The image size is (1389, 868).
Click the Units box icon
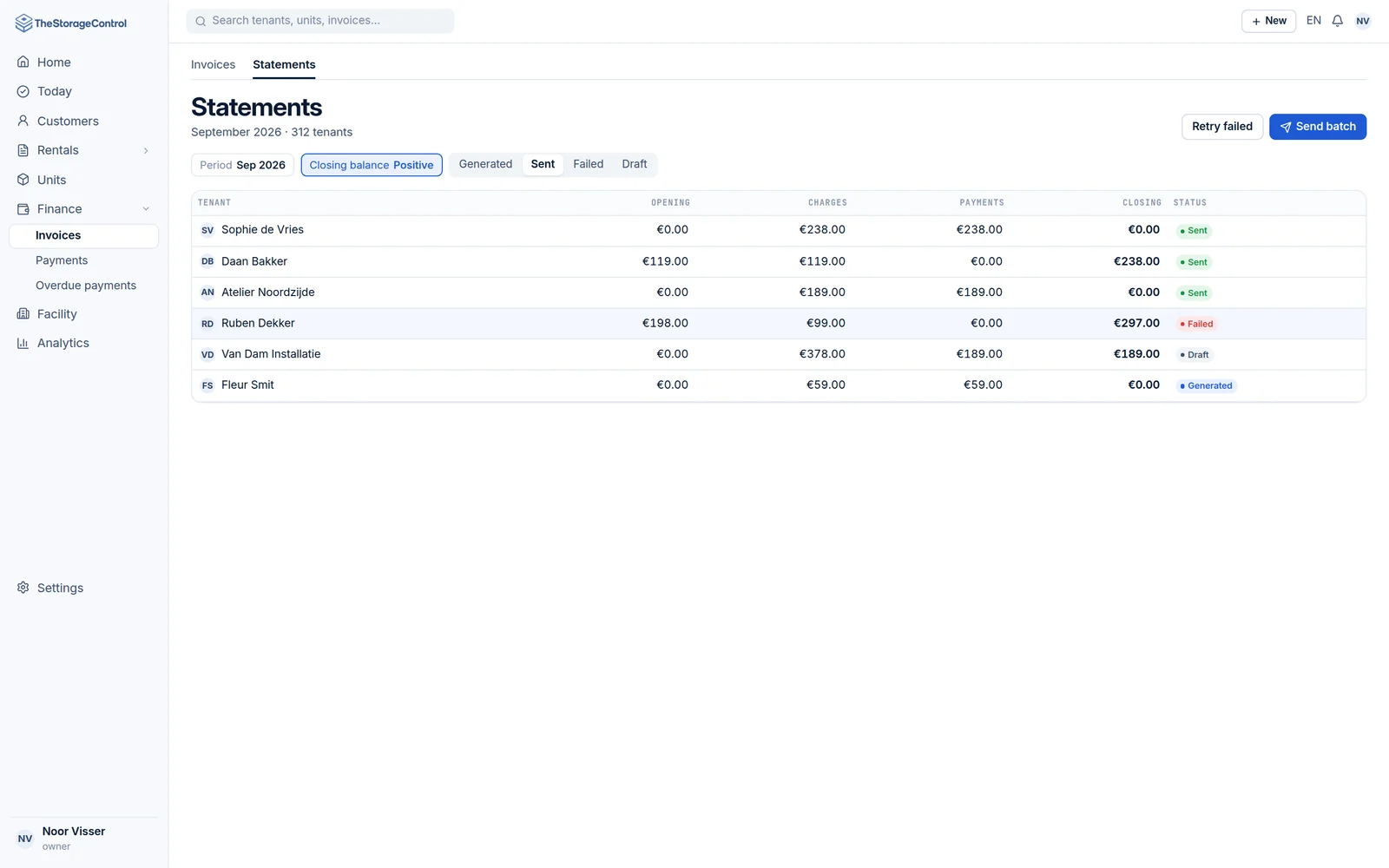23,180
